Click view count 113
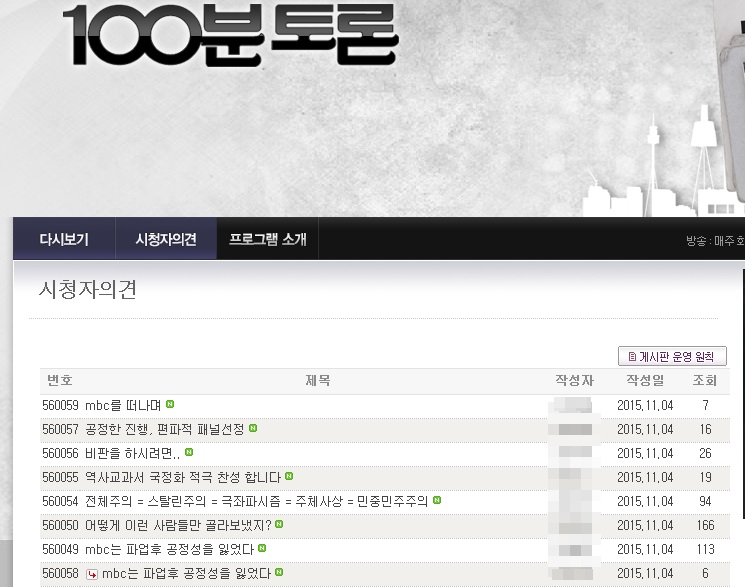Viewport: 745px width, 587px height. click(x=705, y=549)
